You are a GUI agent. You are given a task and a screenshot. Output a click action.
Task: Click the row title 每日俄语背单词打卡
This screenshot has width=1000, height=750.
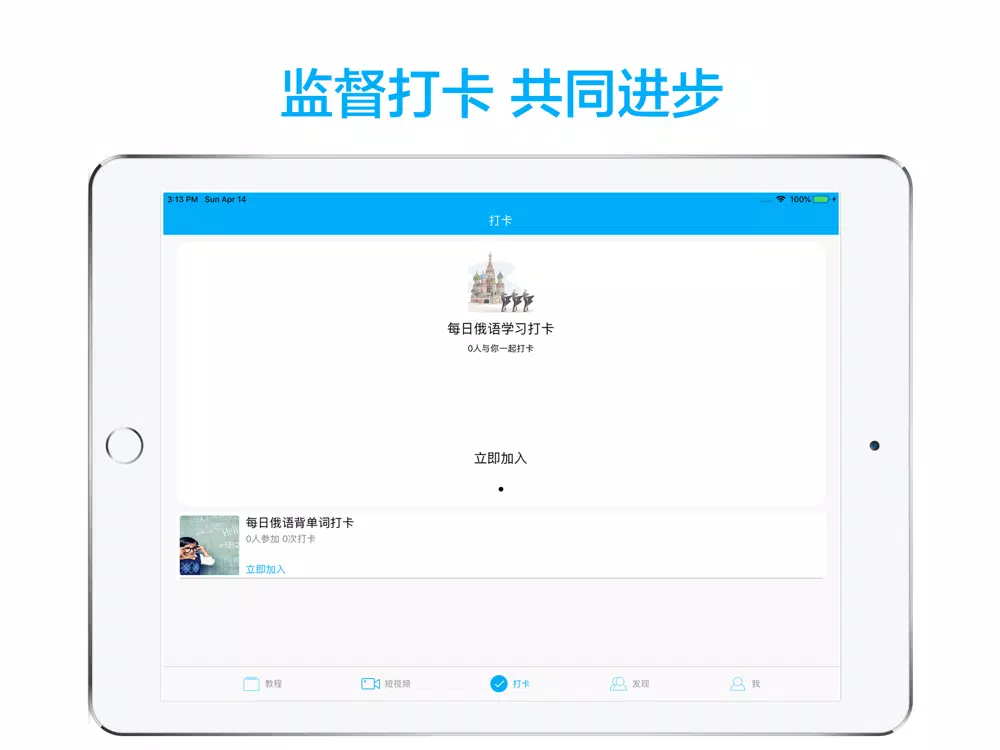(x=300, y=522)
